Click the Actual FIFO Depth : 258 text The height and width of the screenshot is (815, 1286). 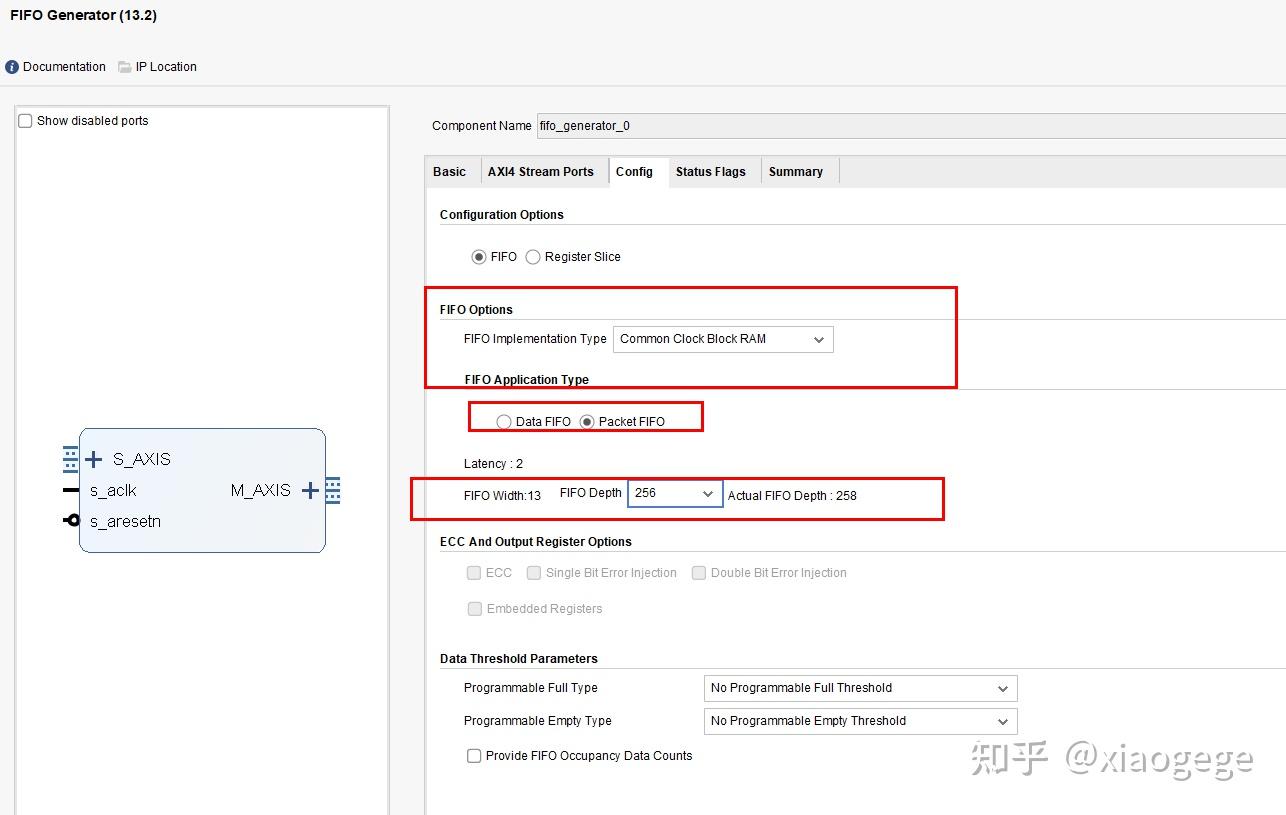(792, 496)
